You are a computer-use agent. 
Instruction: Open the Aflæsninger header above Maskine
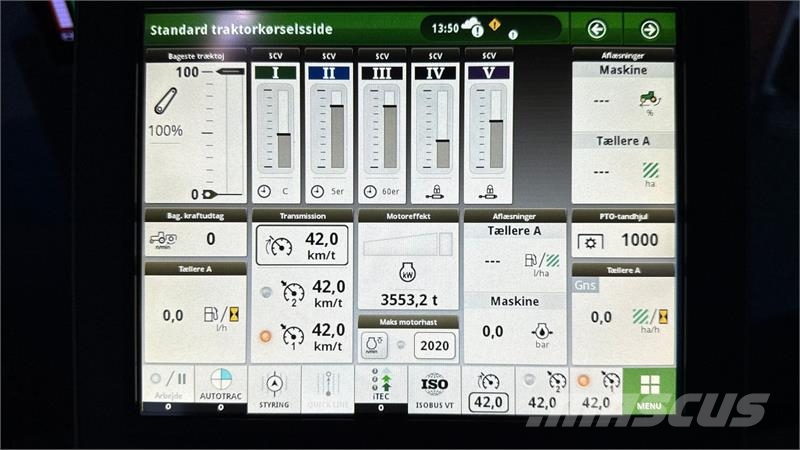coord(623,55)
